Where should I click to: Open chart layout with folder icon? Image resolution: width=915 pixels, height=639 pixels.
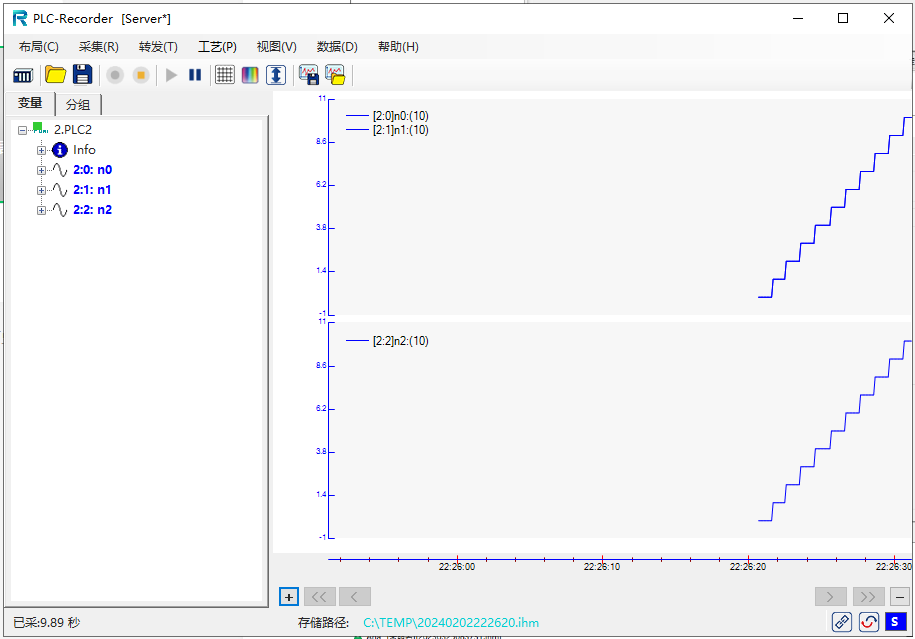coord(335,75)
